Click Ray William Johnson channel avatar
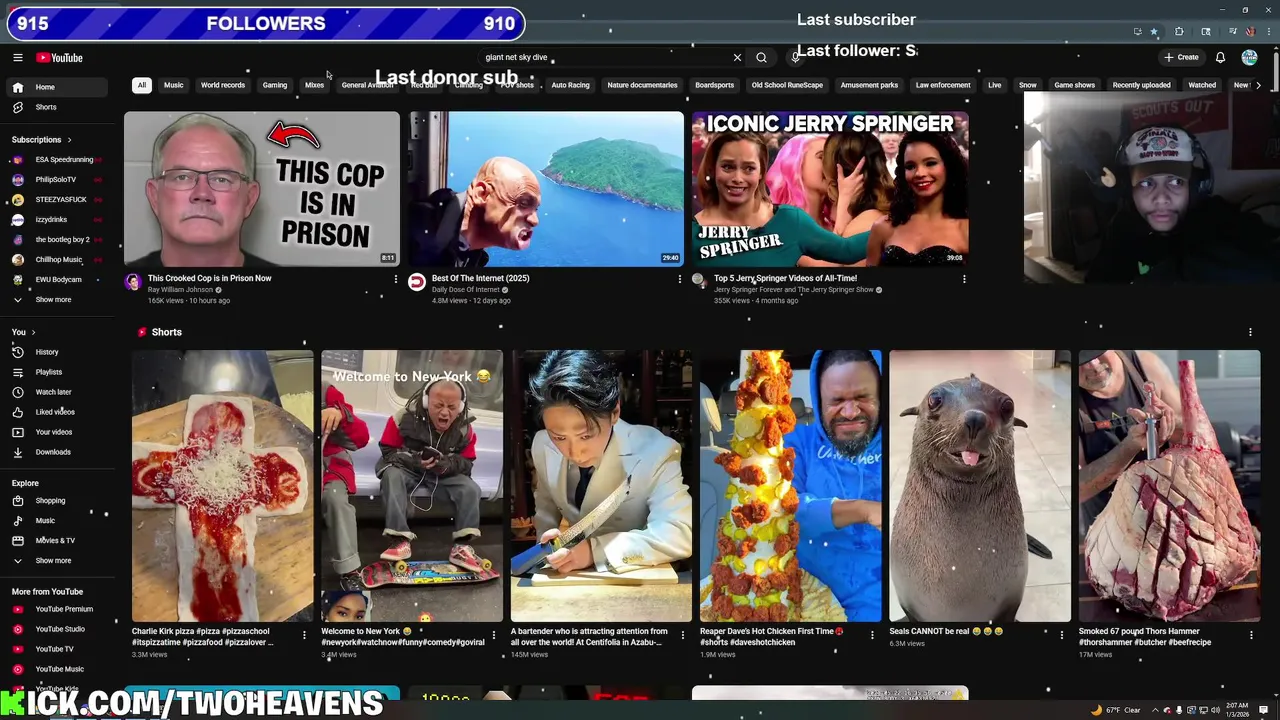1280x720 pixels. [133, 282]
